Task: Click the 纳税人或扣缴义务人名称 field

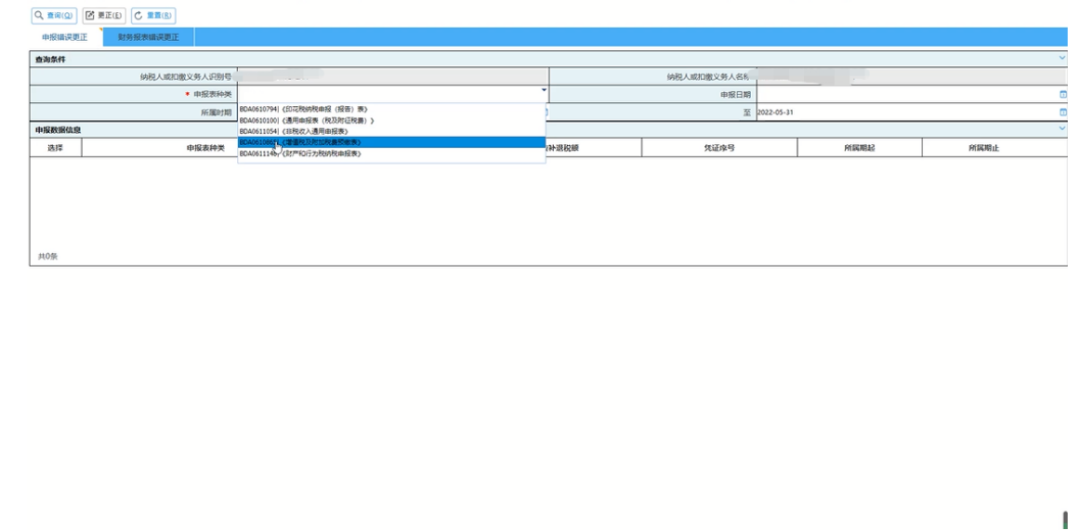Action: [912, 77]
